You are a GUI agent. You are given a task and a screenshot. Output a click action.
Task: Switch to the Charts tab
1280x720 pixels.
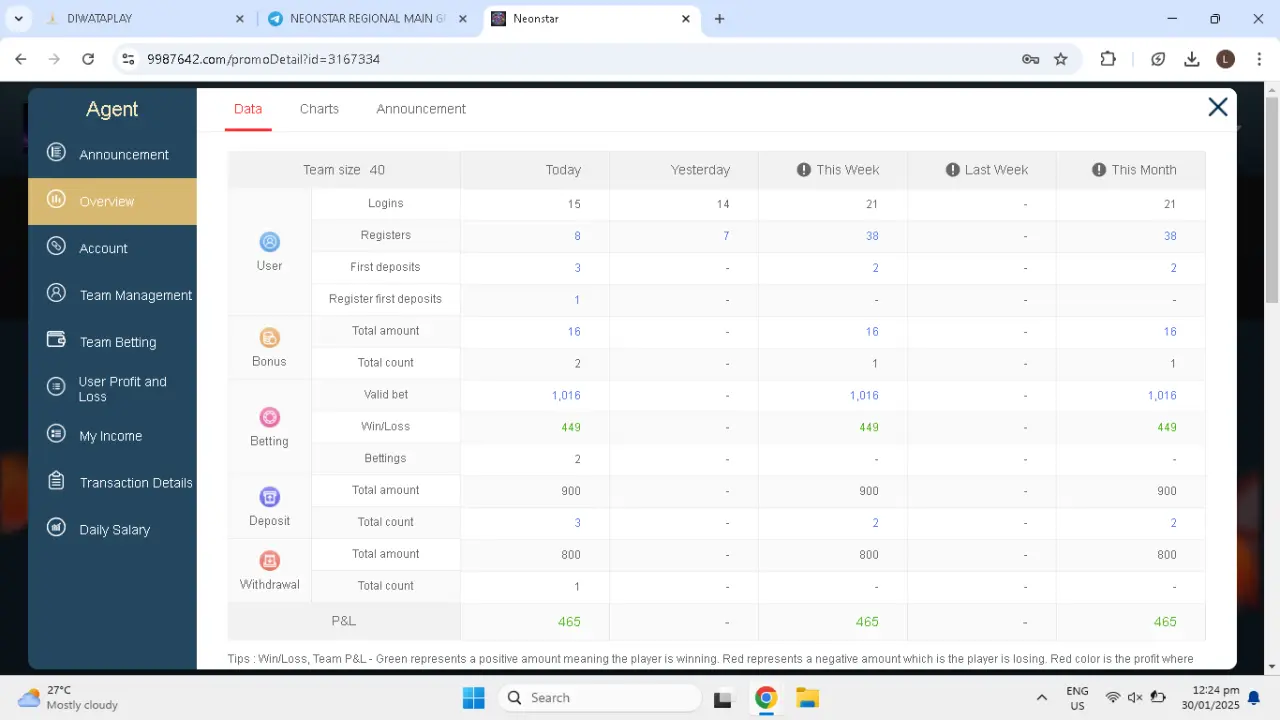(x=319, y=109)
